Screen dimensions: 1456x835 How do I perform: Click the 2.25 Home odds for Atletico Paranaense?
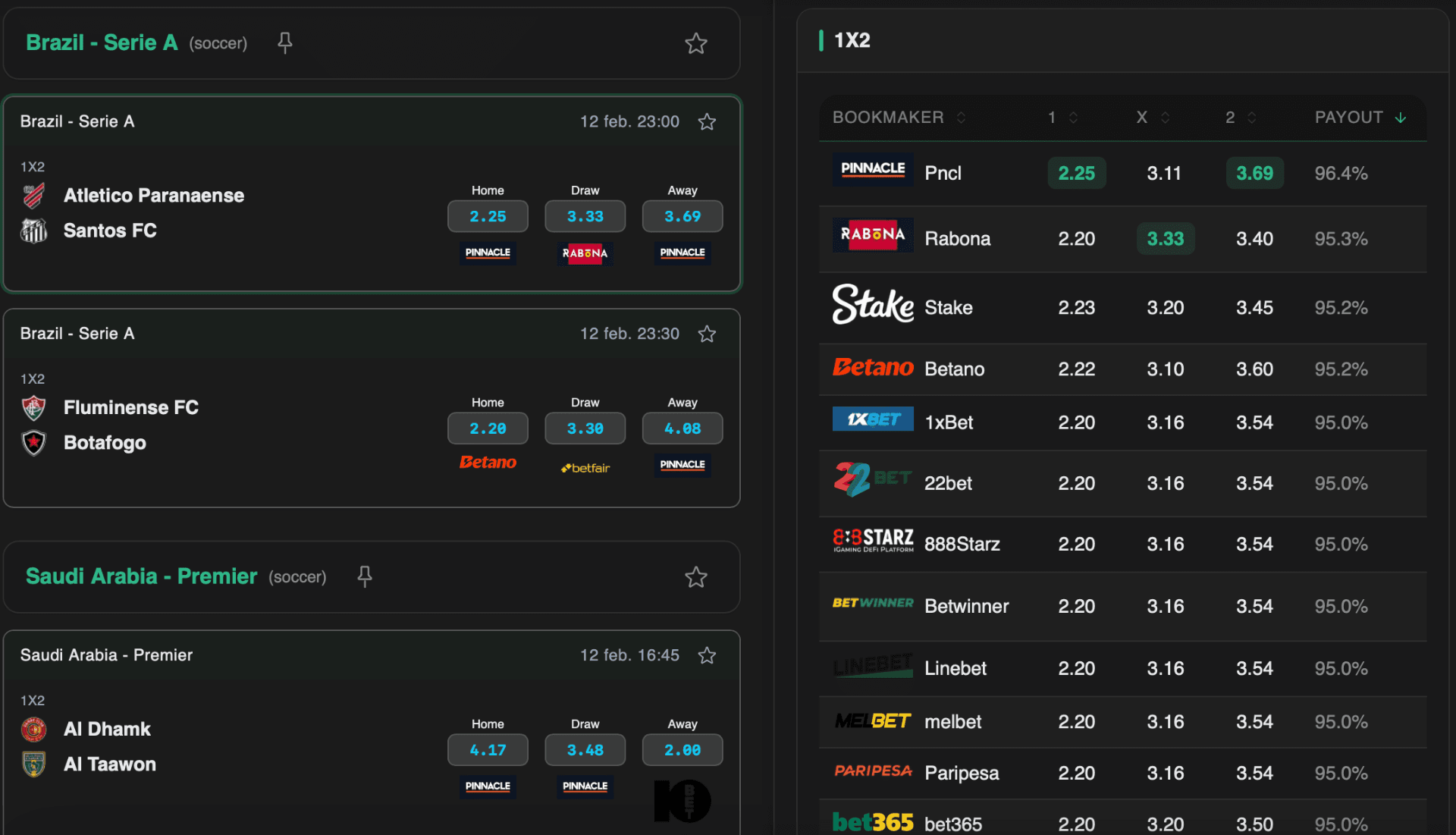[488, 215]
